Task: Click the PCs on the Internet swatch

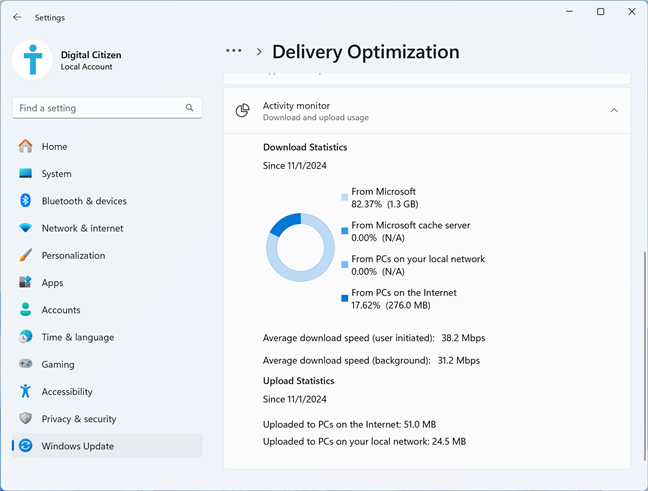Action: pyautogui.click(x=344, y=298)
